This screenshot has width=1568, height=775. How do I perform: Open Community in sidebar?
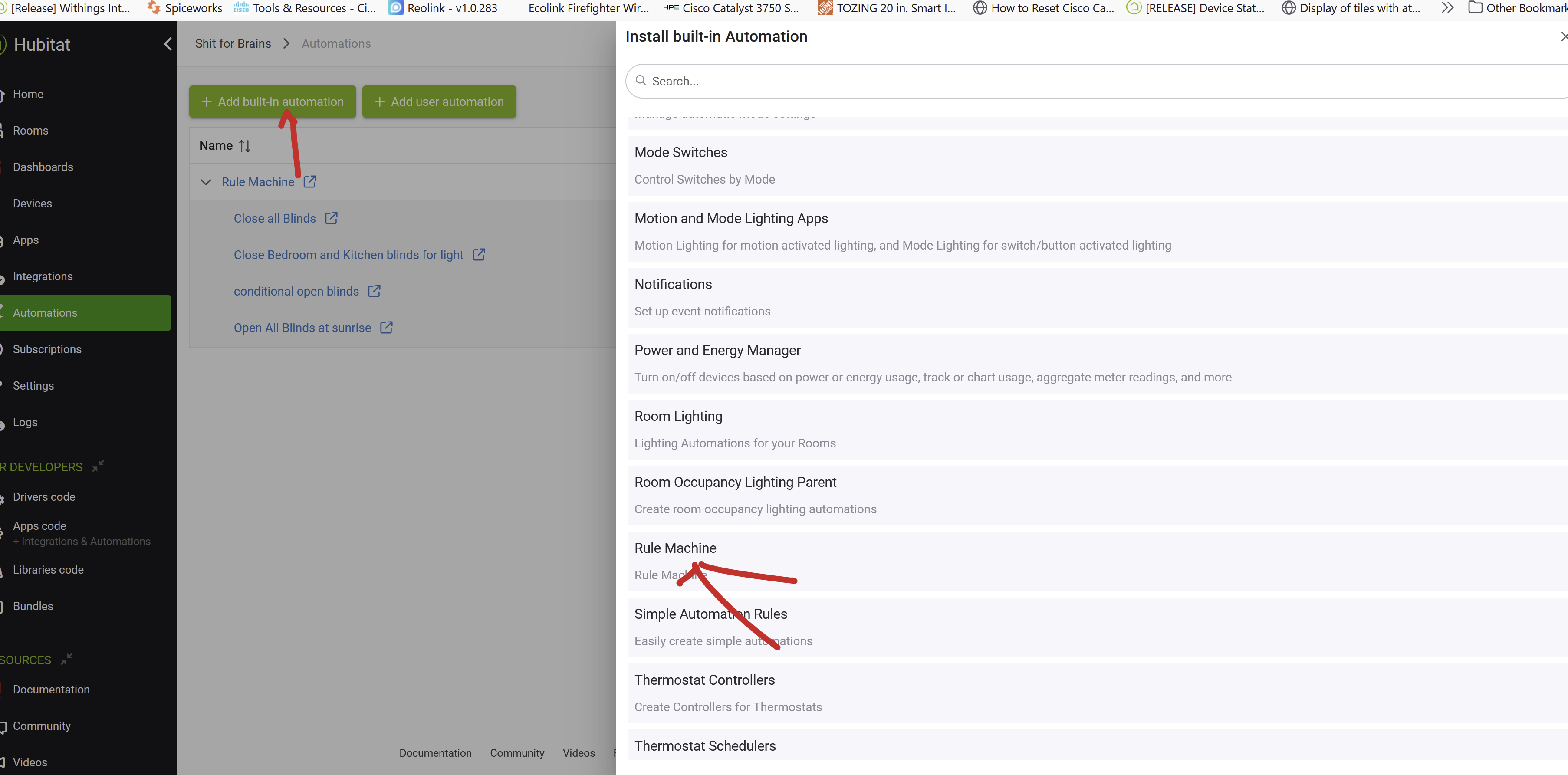[x=41, y=726]
